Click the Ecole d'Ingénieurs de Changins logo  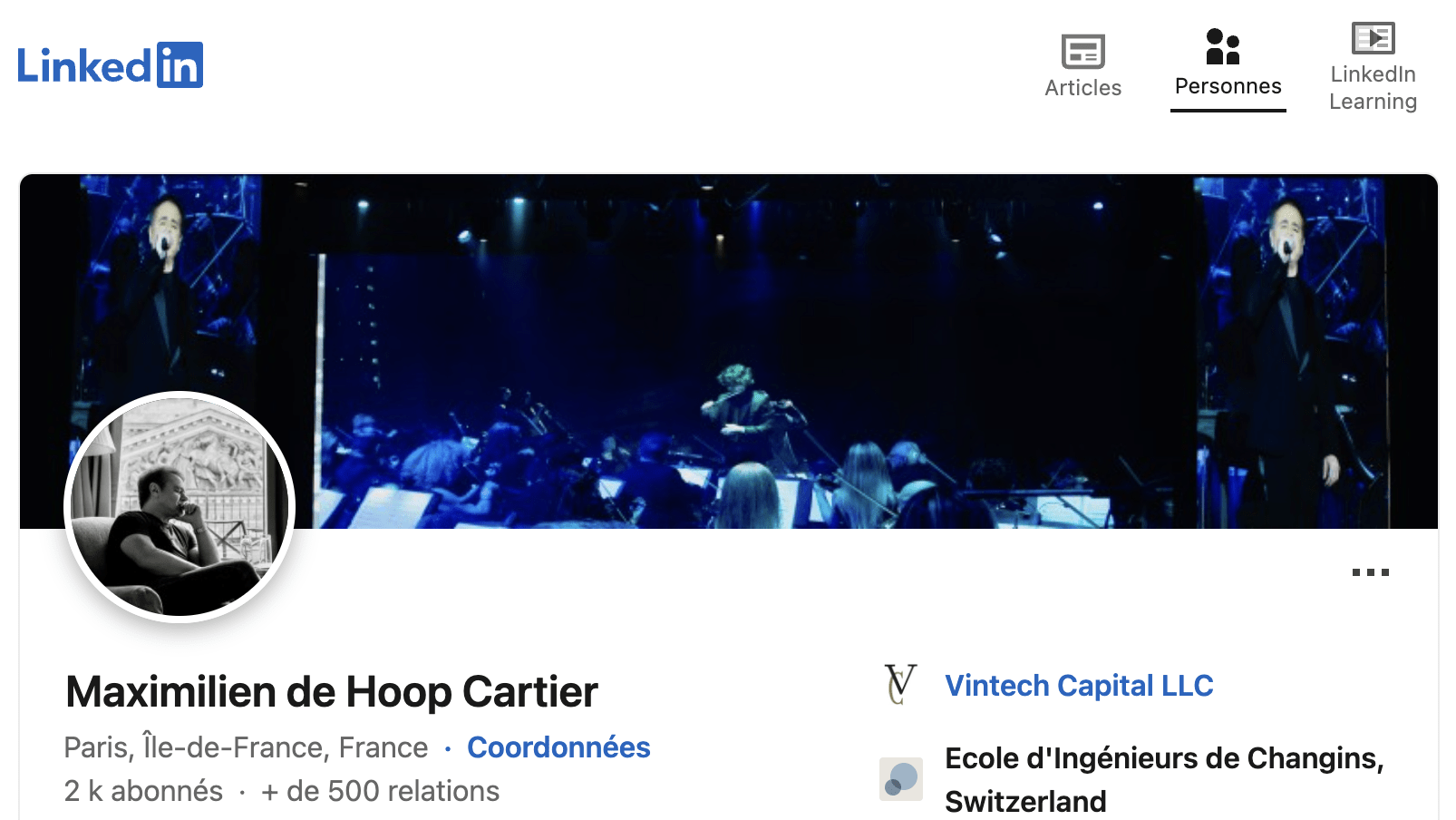[900, 778]
